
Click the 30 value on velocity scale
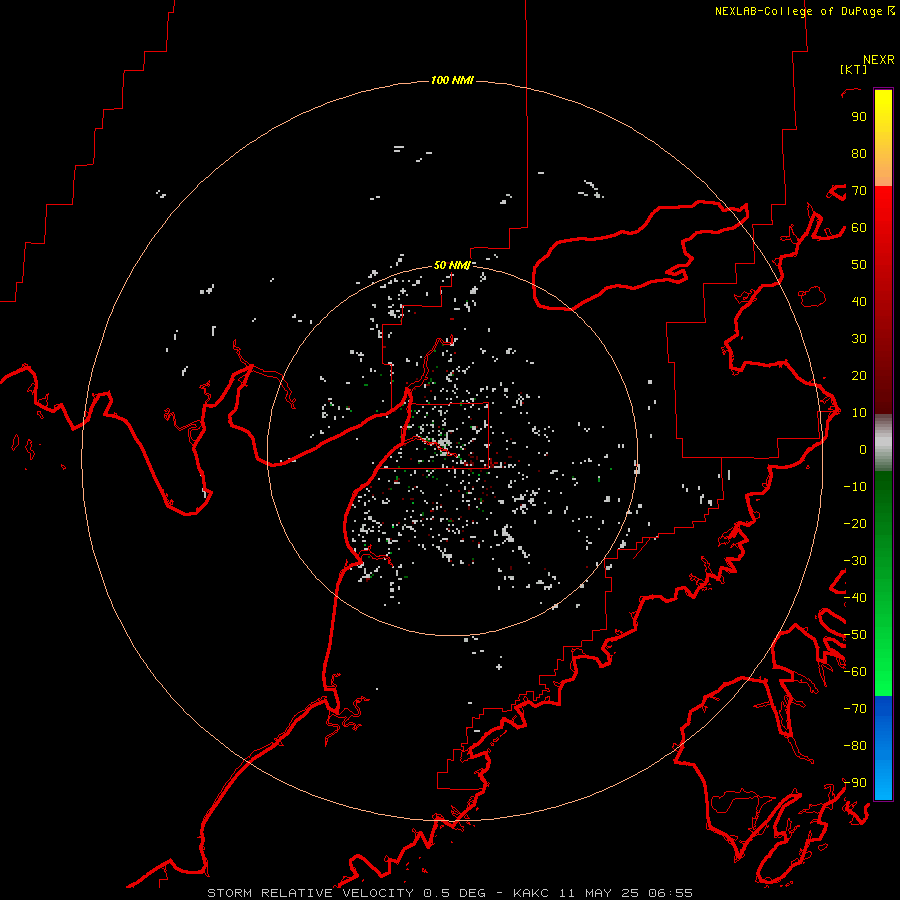(x=859, y=339)
